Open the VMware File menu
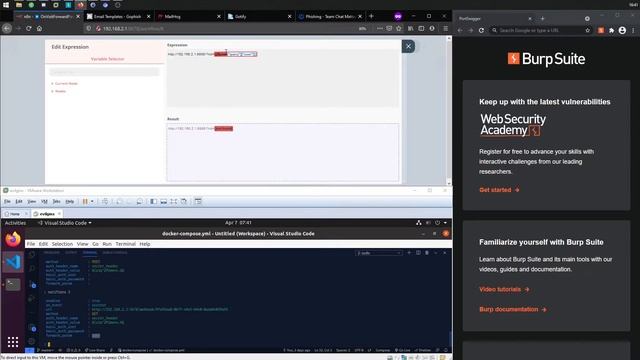The image size is (640, 360). click(x=7, y=202)
